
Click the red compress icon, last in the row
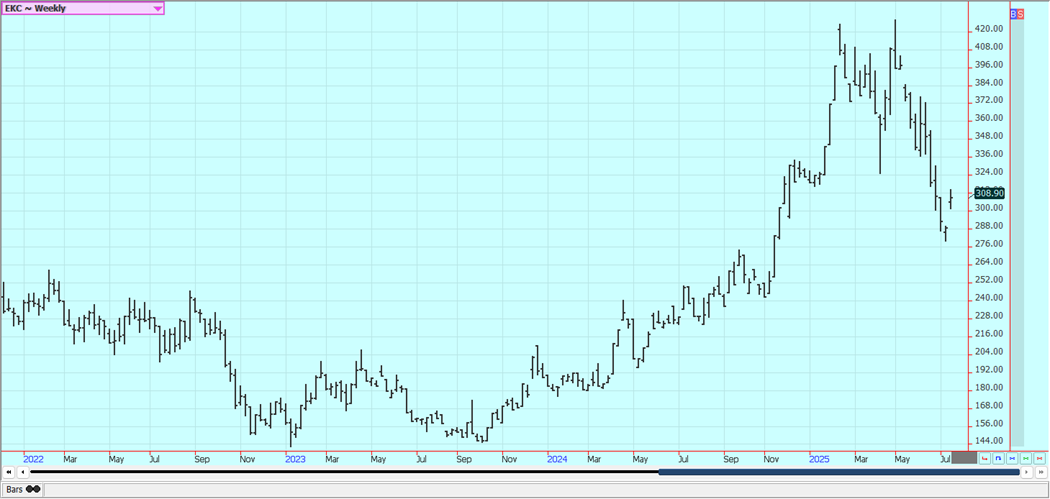pyautogui.click(x=1039, y=458)
